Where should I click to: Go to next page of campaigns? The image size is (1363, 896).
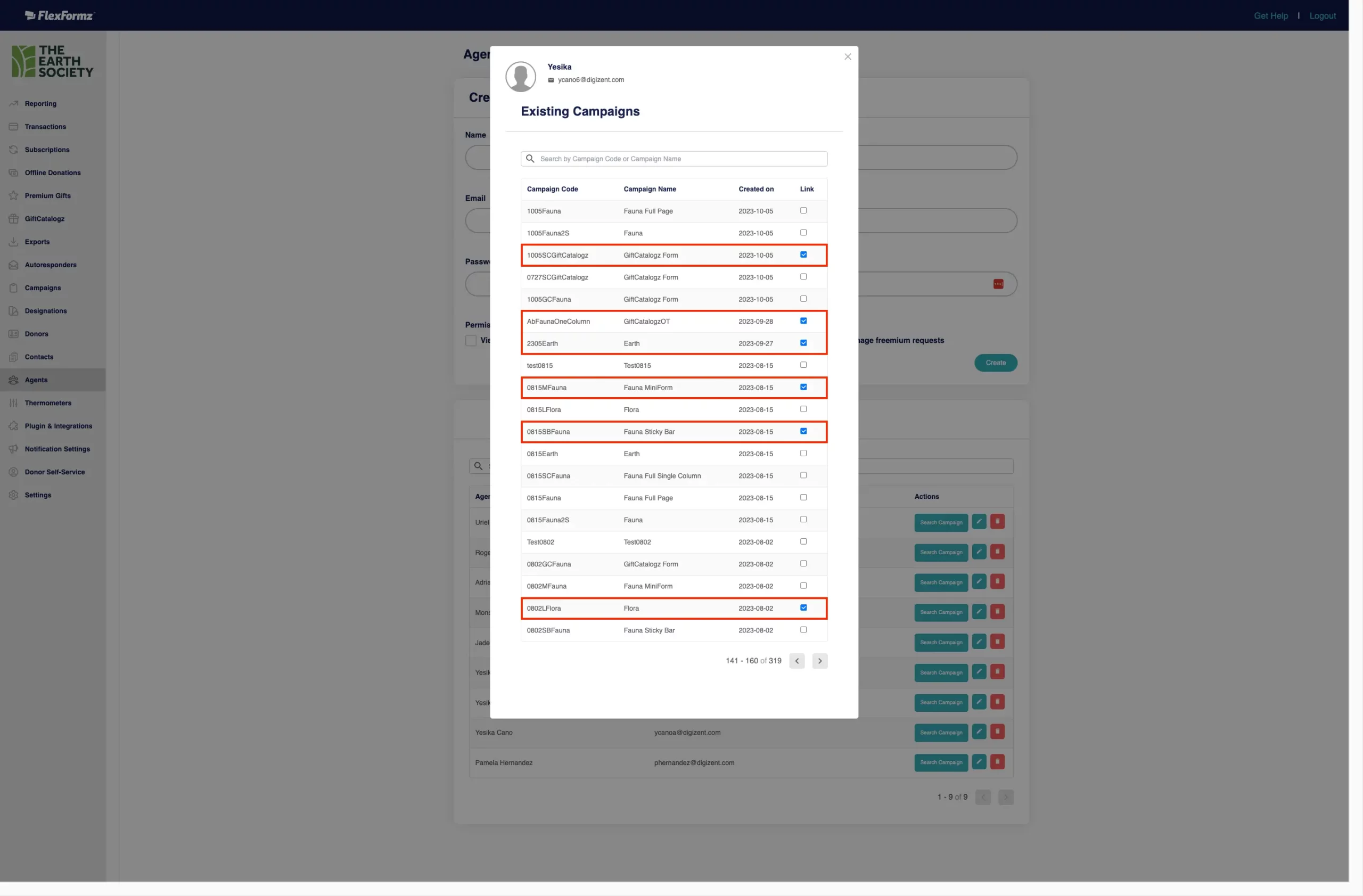tap(819, 661)
